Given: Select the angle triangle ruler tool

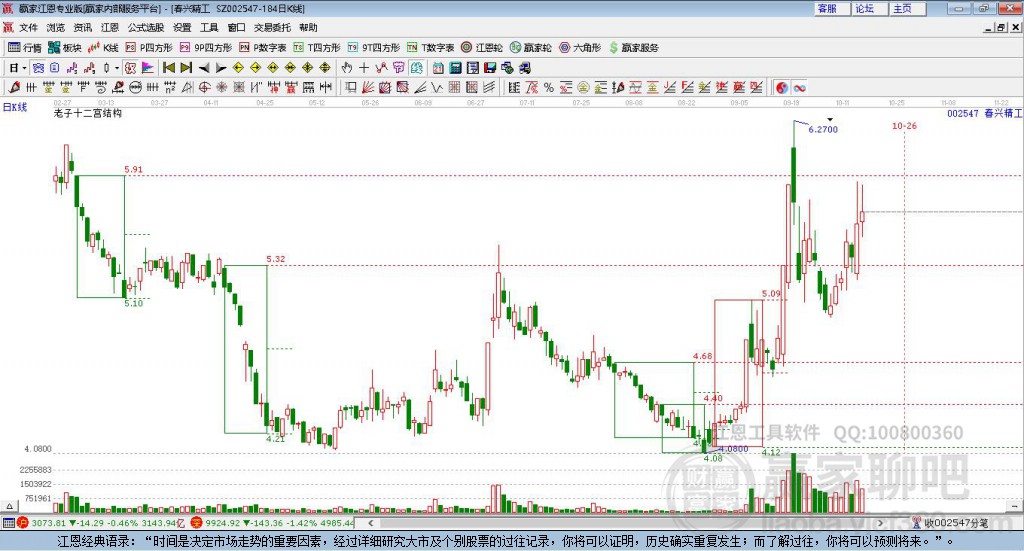Looking at the screenshot, I should click(x=187, y=87).
